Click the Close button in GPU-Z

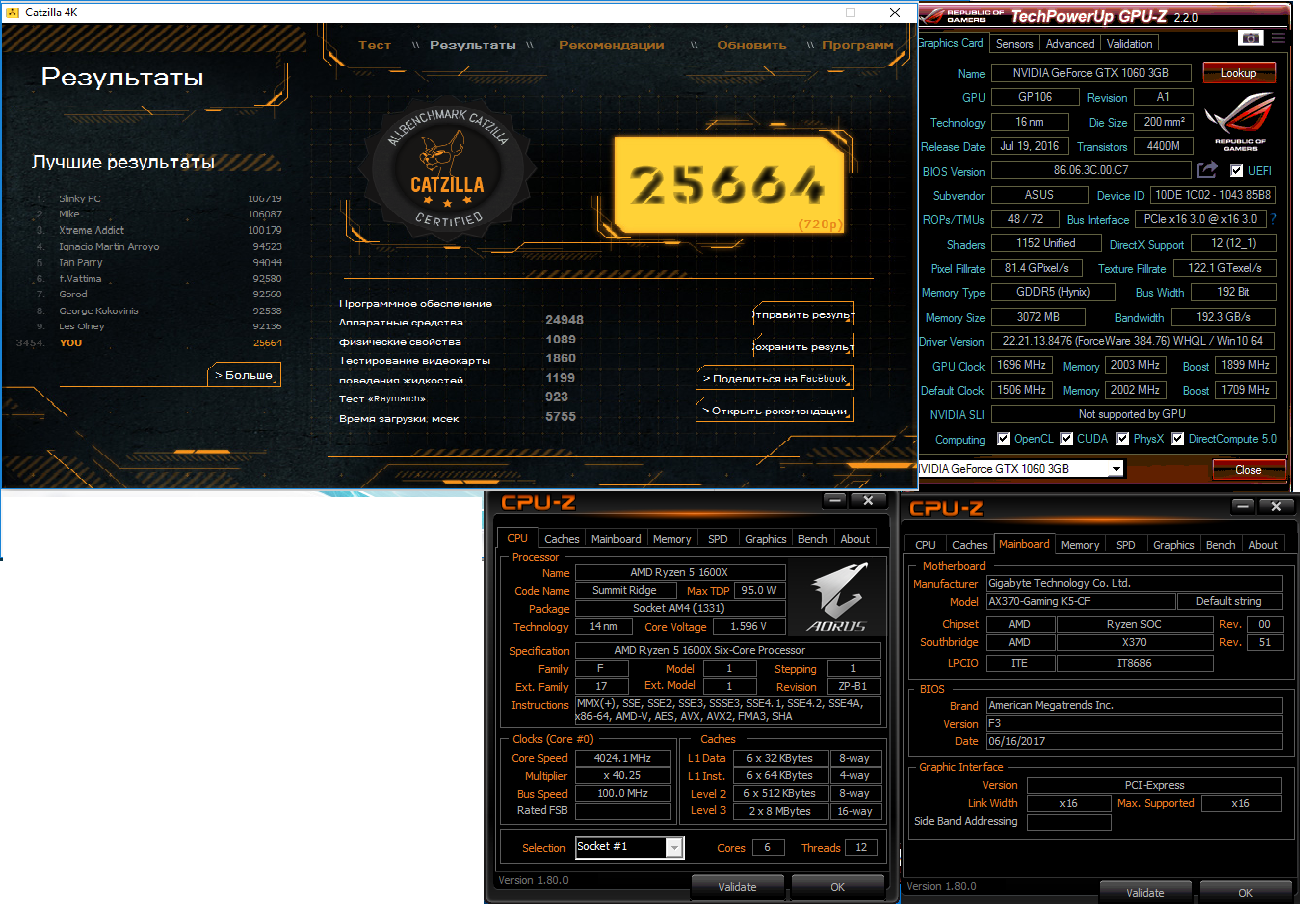[x=1248, y=469]
